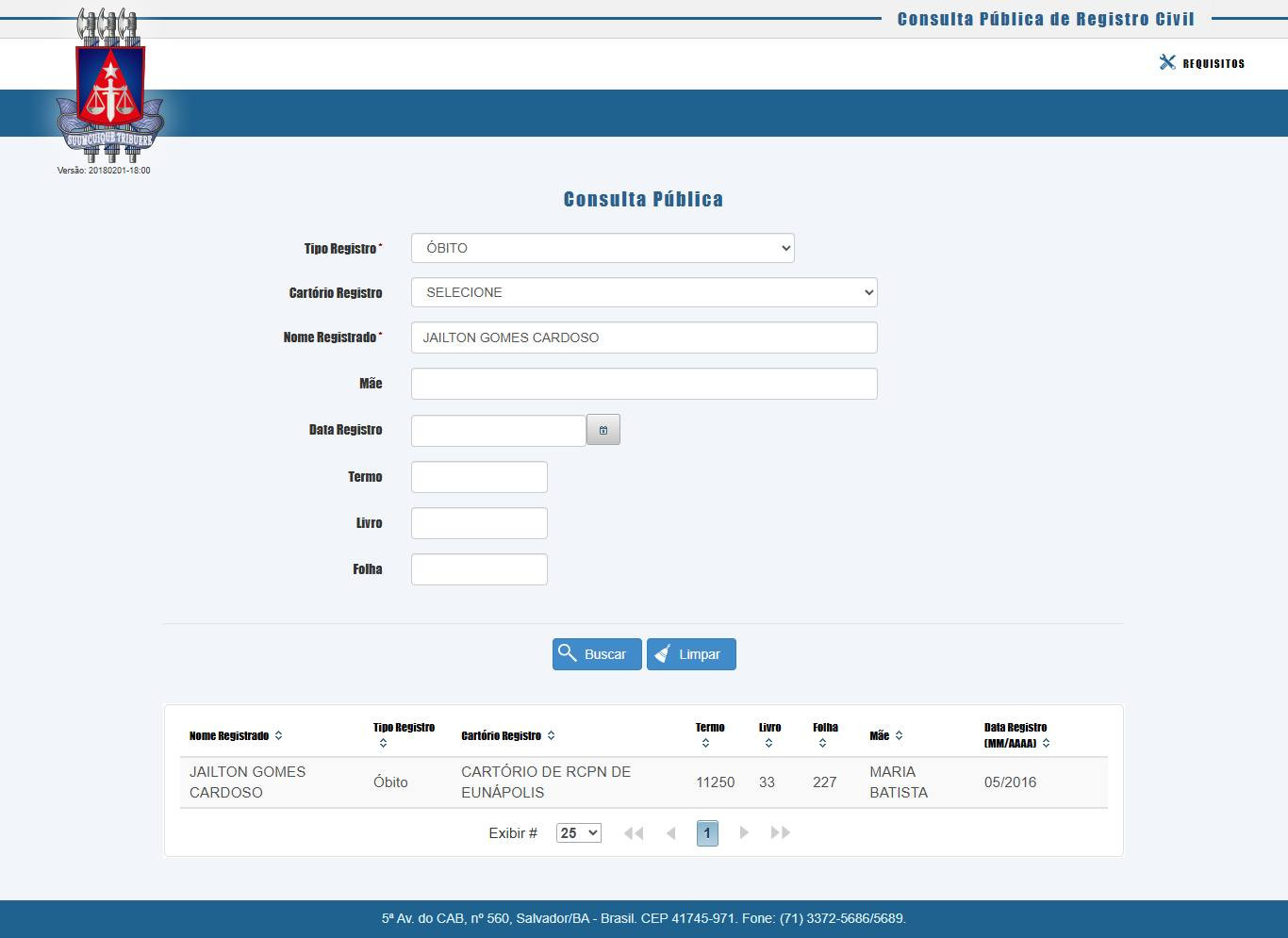Sort results by Folha sort icon

(x=822, y=744)
